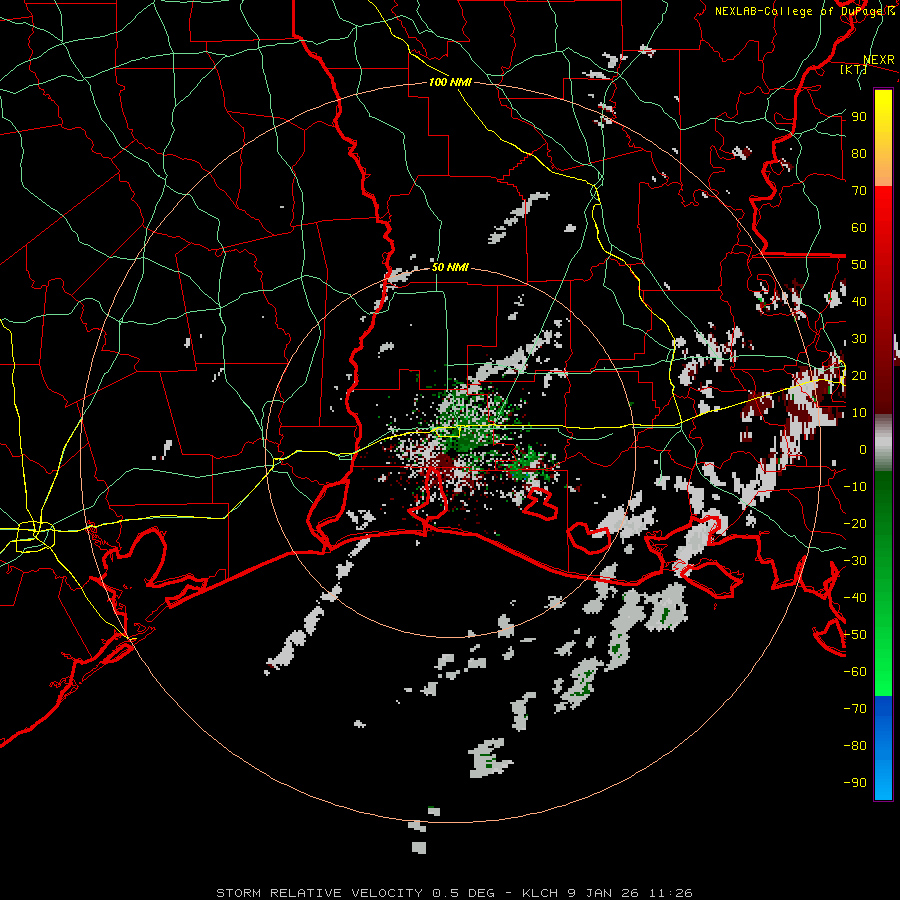Click the "-80" label on the velocity scale
Screen dimensions: 900x900
pos(855,746)
